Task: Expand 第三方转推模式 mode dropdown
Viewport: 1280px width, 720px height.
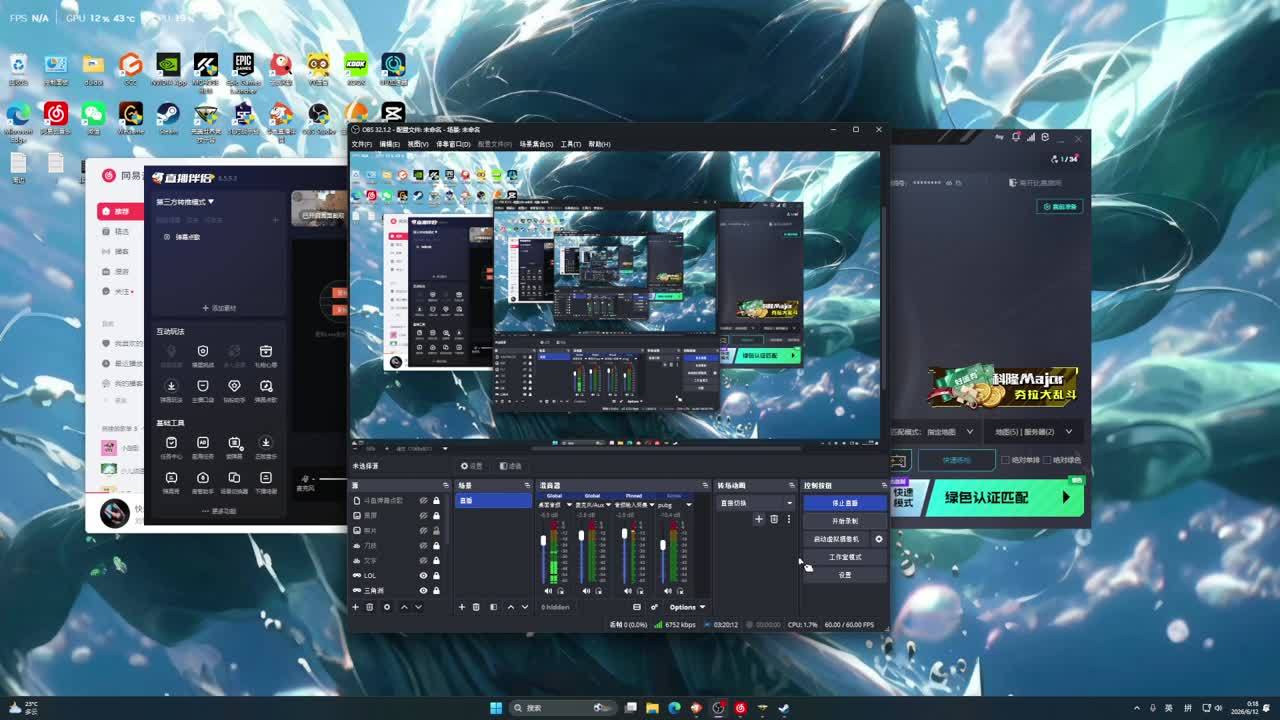Action: [x=185, y=202]
